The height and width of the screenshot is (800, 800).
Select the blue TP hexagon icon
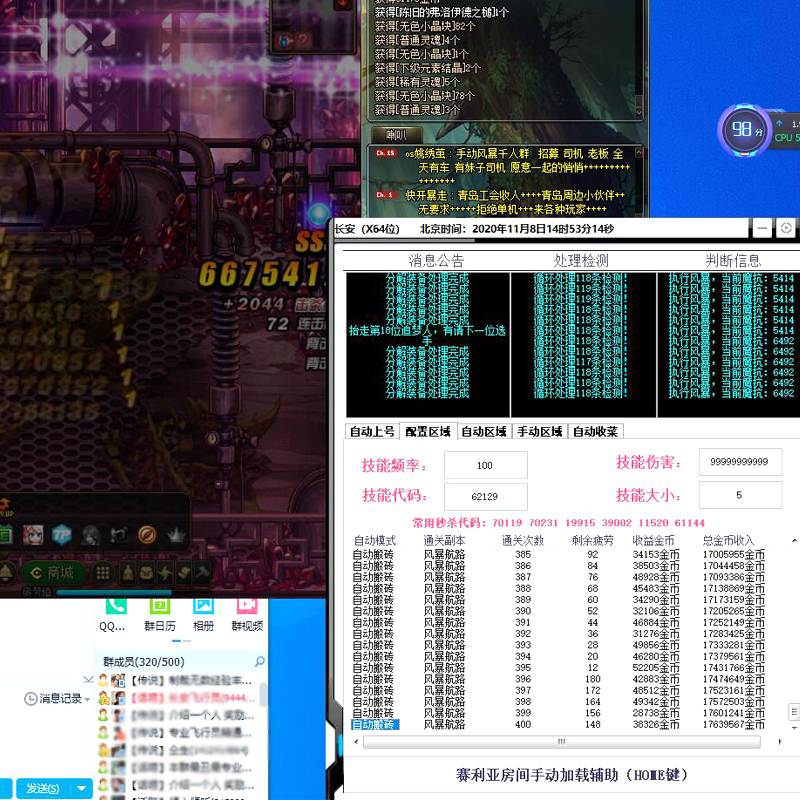(x=62, y=535)
